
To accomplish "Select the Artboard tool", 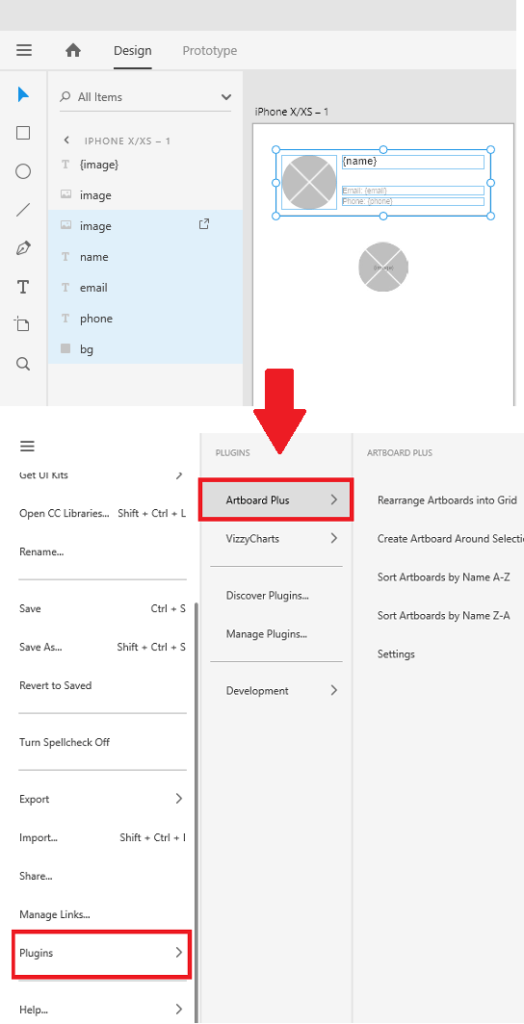I will click(x=23, y=324).
